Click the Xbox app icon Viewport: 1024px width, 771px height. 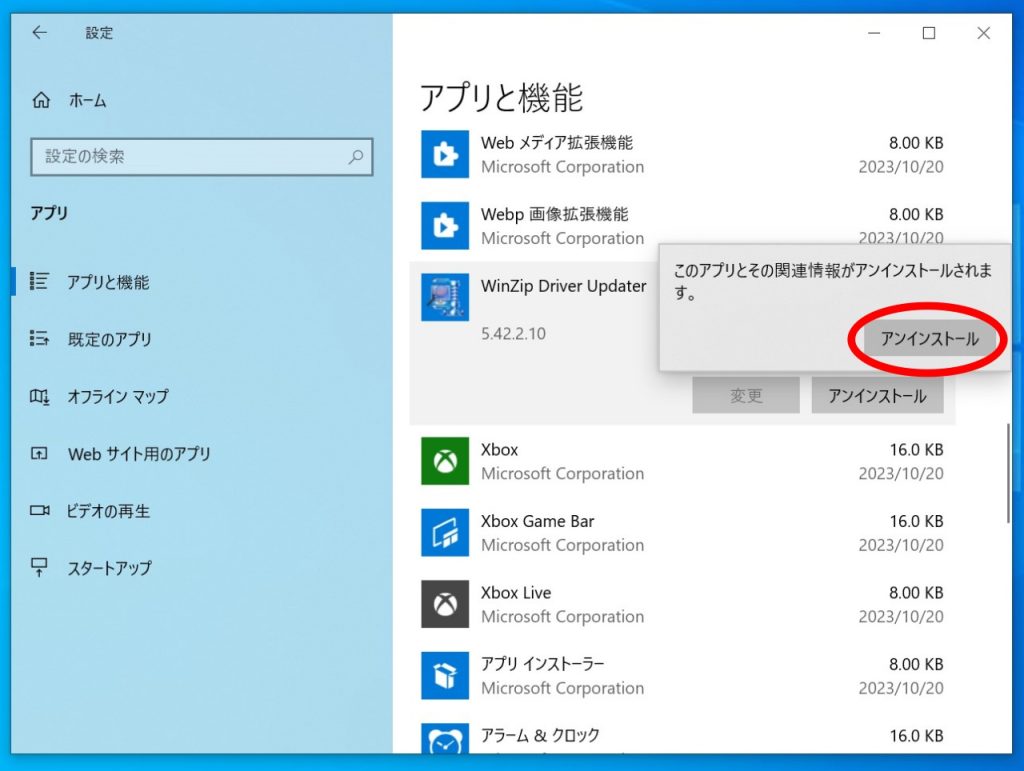(x=444, y=461)
